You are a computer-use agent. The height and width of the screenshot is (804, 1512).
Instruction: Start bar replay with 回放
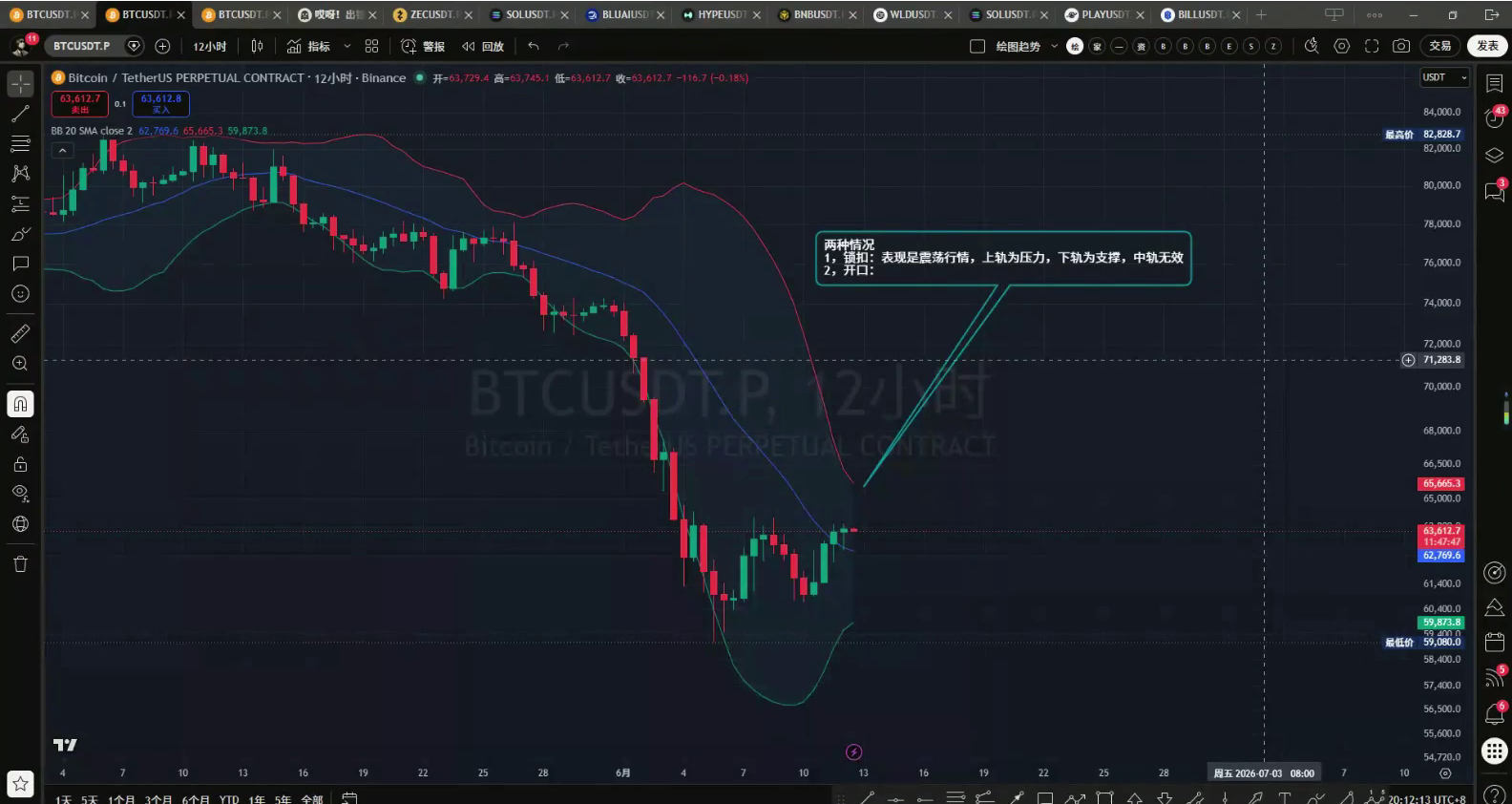[483, 46]
